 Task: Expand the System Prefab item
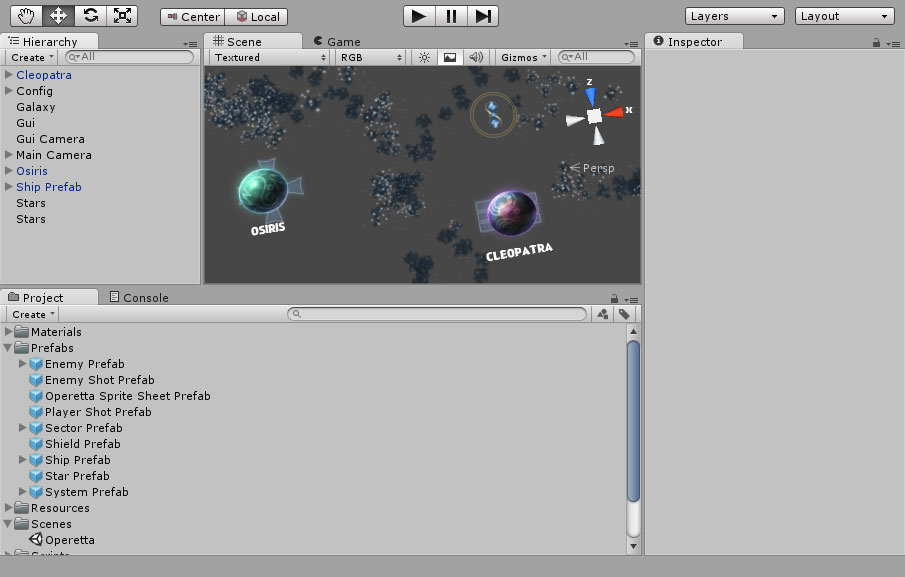(x=23, y=492)
